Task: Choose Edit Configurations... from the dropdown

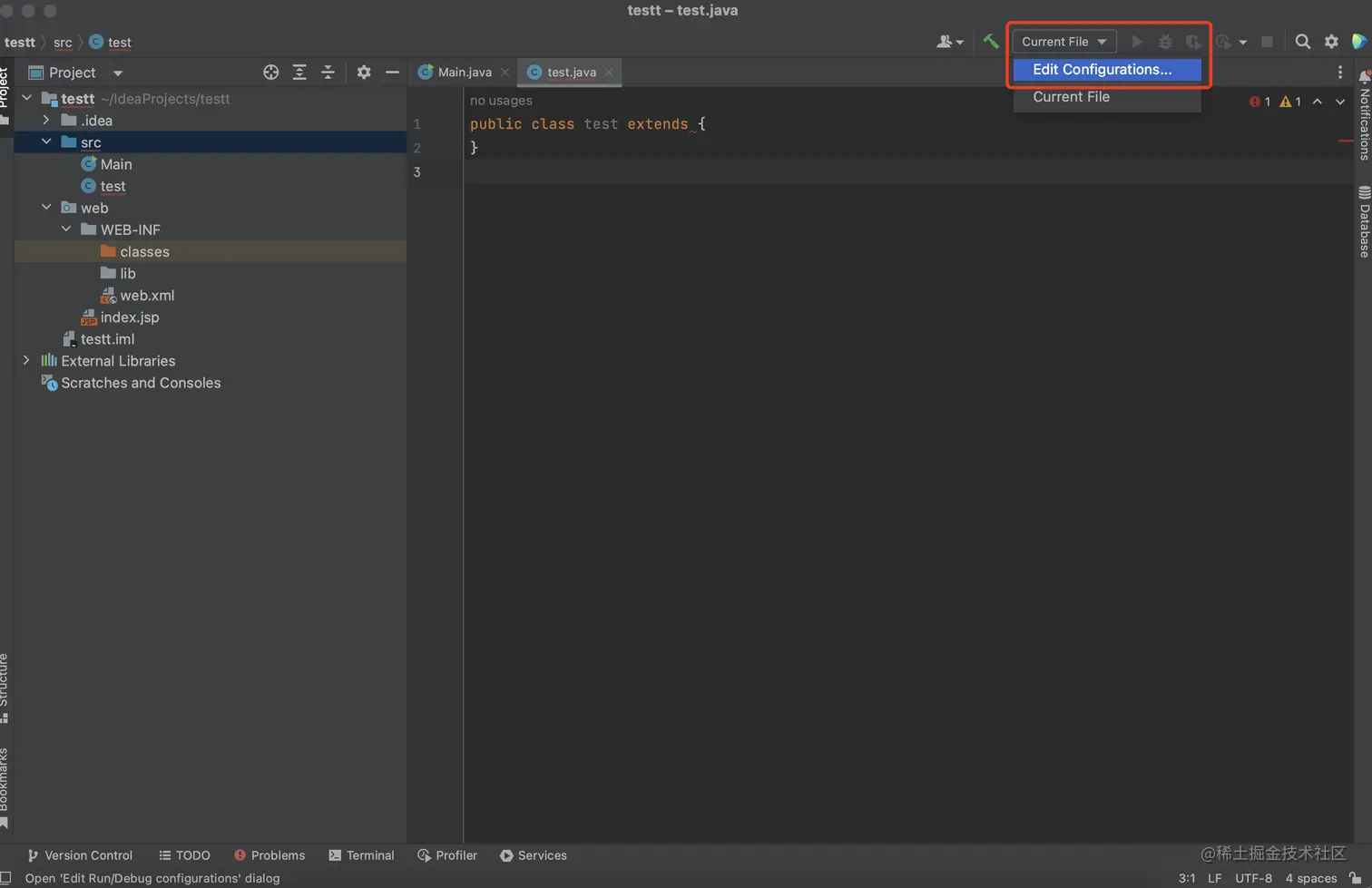Action: 1107,70
